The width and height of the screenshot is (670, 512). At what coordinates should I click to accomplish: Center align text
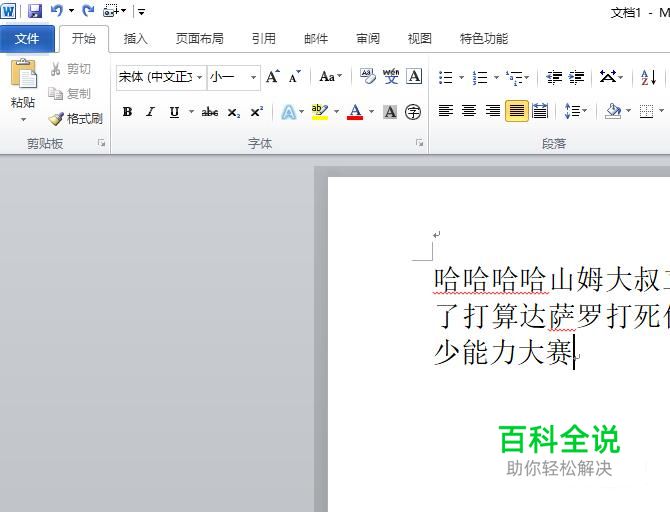[469, 112]
